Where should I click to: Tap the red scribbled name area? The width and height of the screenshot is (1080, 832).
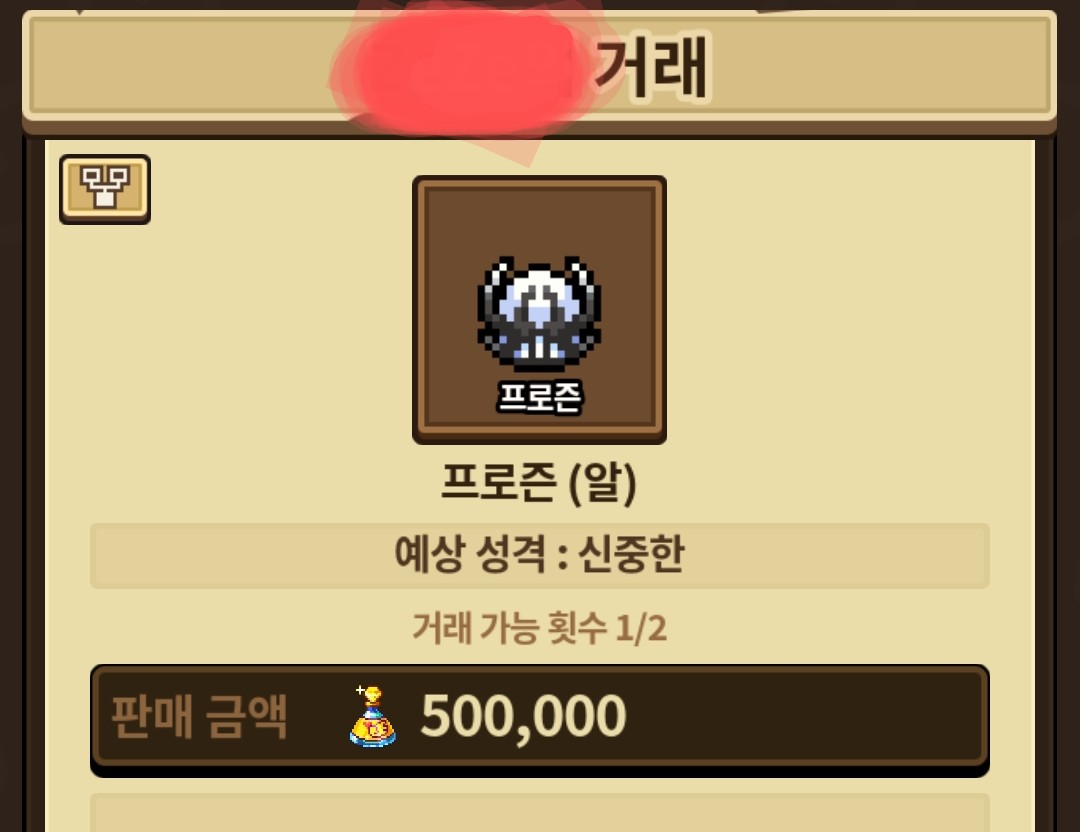(463, 74)
